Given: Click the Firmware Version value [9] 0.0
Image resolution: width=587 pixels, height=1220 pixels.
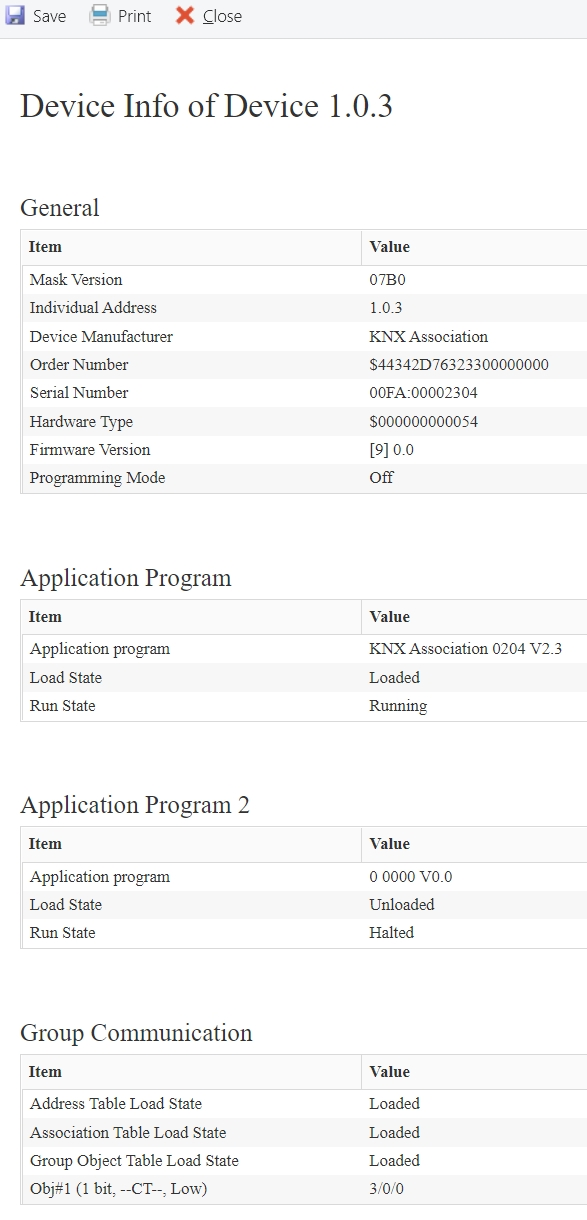Looking at the screenshot, I should (391, 450).
